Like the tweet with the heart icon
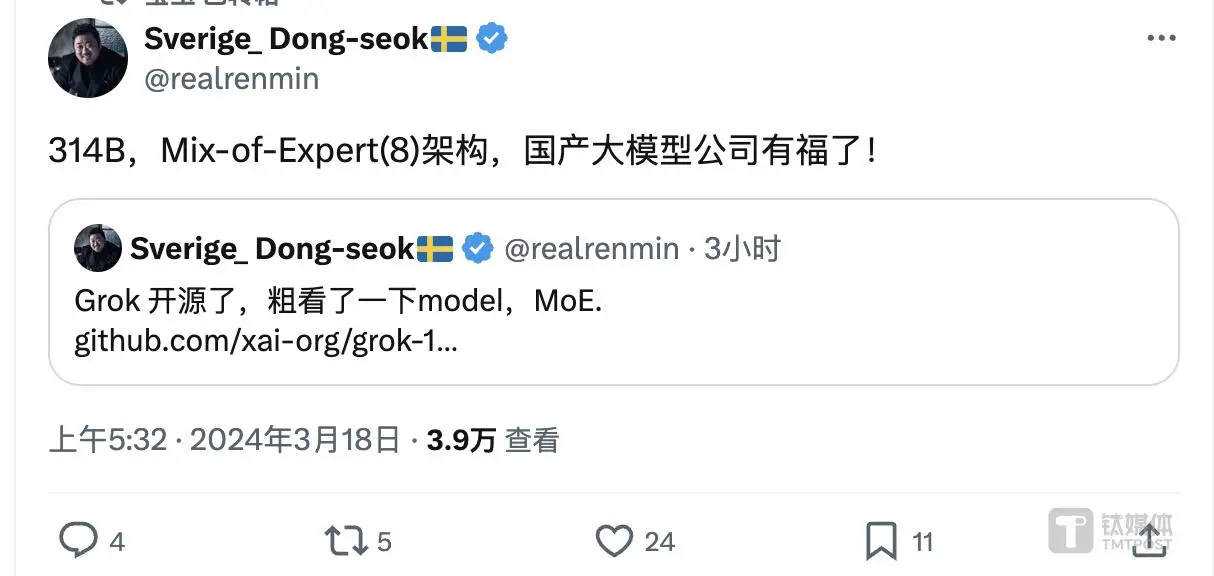This screenshot has height=576, width=1214. click(x=613, y=541)
